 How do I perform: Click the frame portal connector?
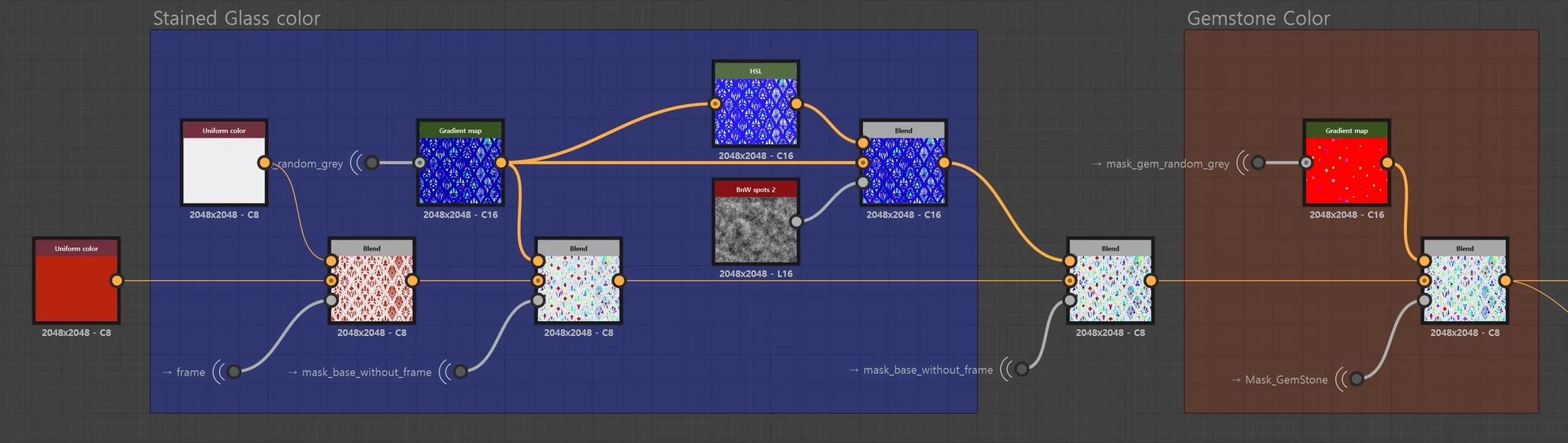[x=233, y=371]
